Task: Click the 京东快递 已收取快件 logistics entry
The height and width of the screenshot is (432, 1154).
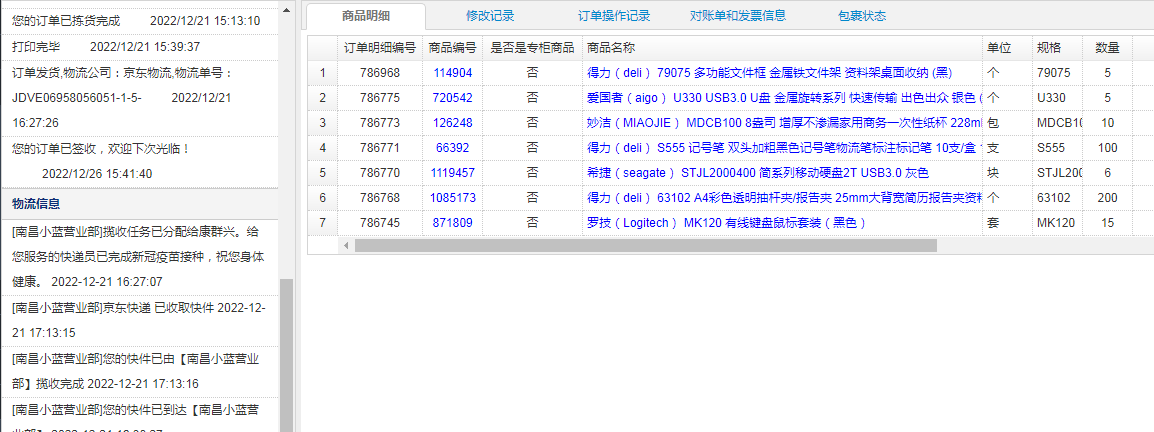Action: point(140,320)
